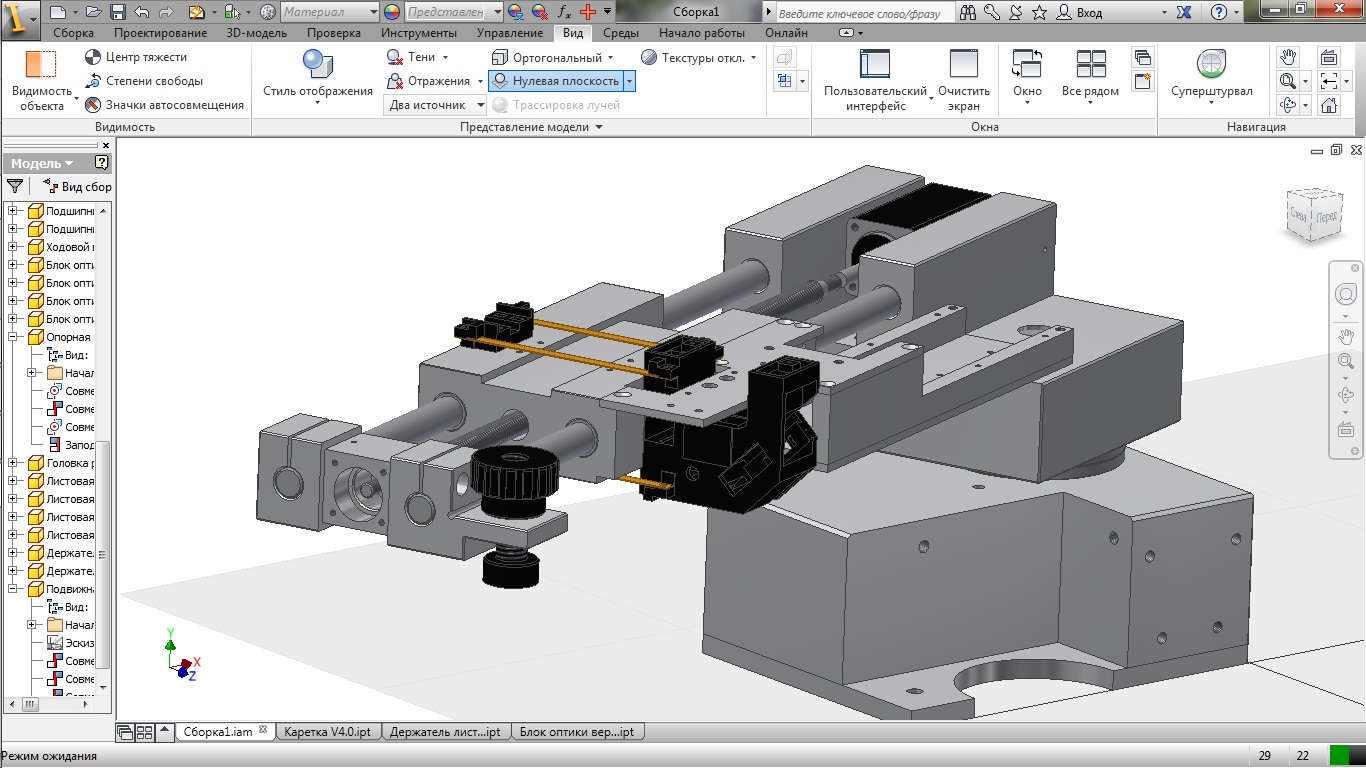Click the keyword search input field
This screenshot has width=1366, height=768.
tap(862, 13)
